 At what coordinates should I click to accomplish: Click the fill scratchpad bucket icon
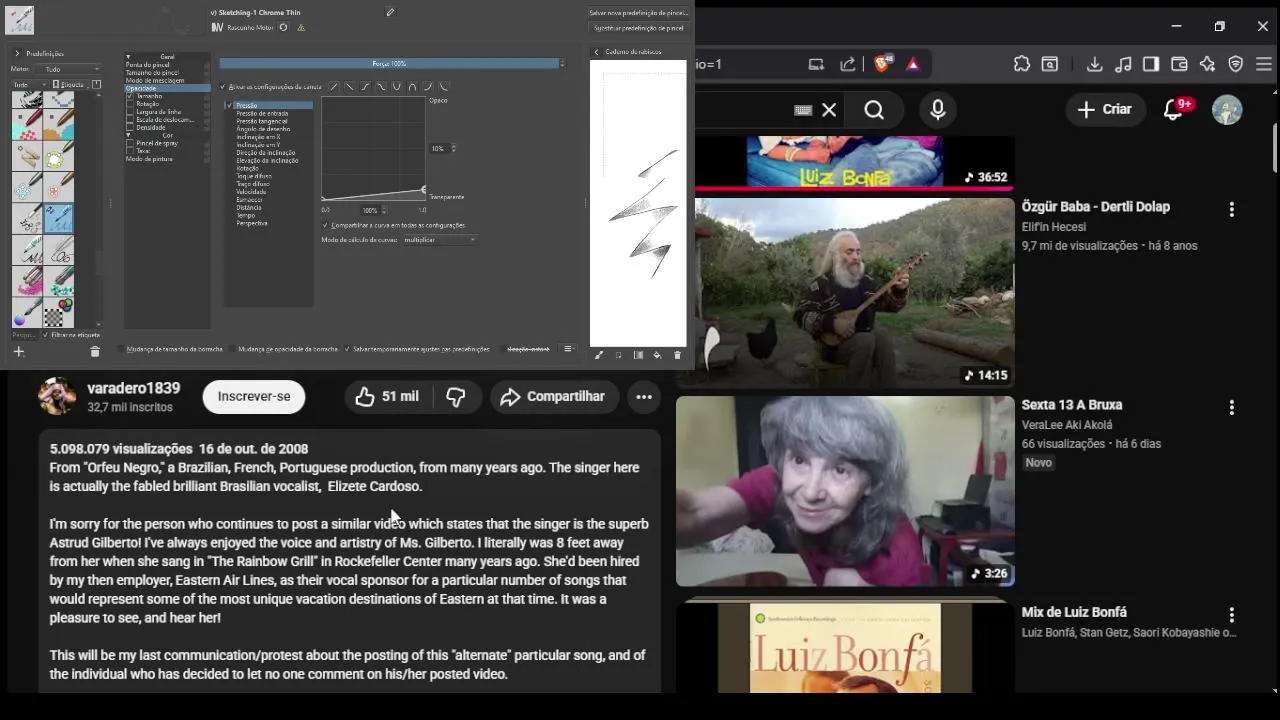click(x=657, y=355)
